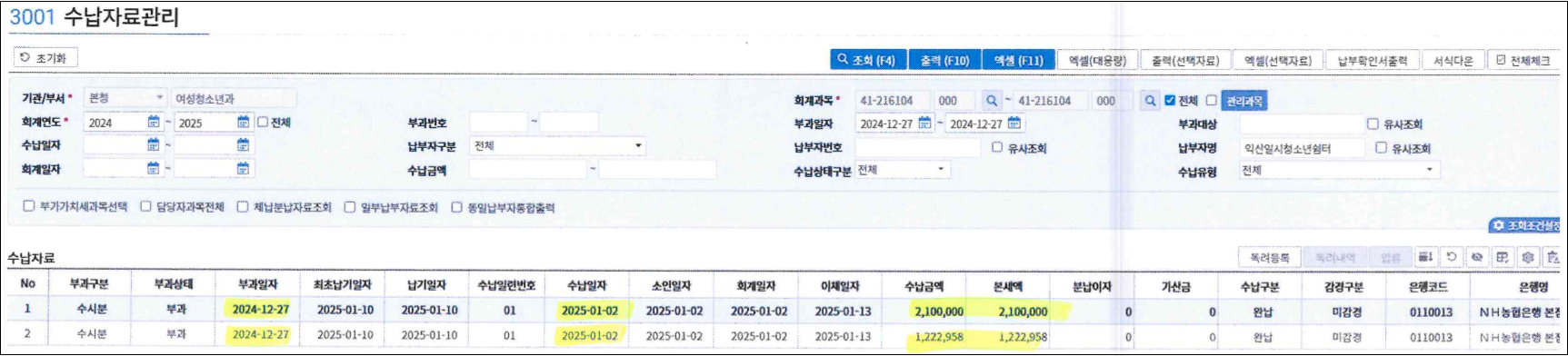Open the 기관/부서 본청 dropdown

(125, 98)
